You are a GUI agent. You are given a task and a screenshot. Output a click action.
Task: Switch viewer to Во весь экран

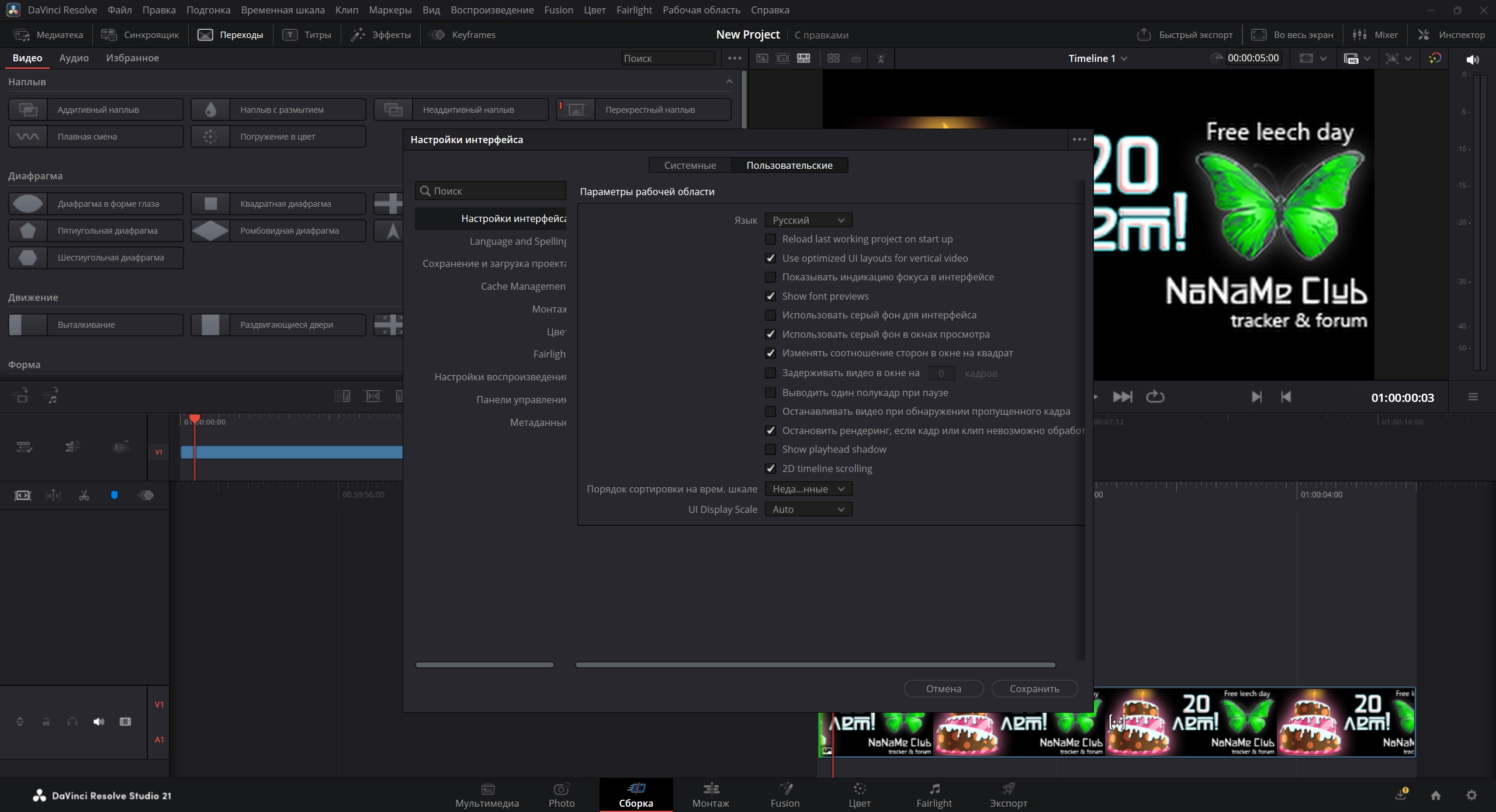point(1292,35)
